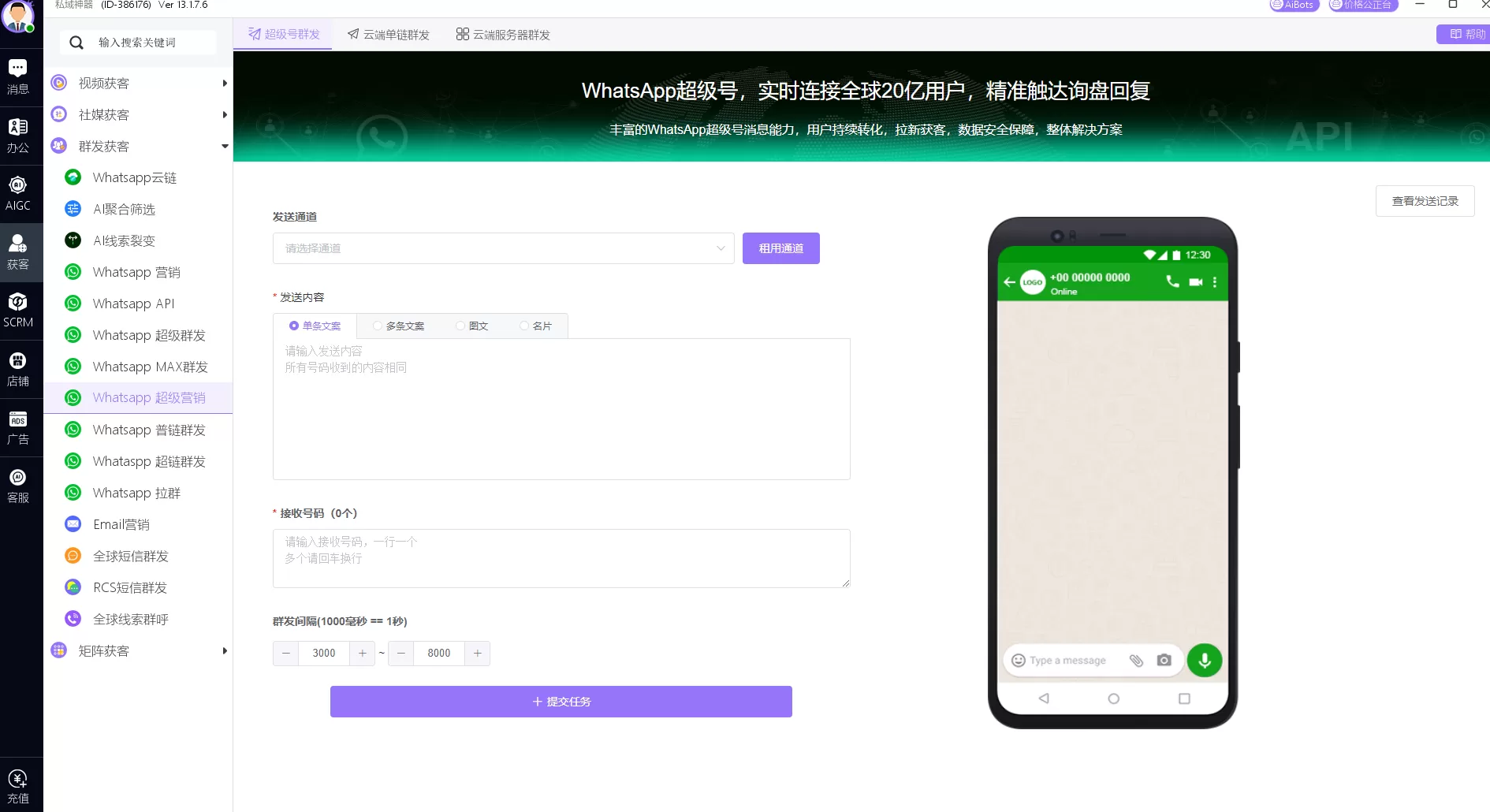
Task: Click the user avatar at top left
Action: [17, 16]
